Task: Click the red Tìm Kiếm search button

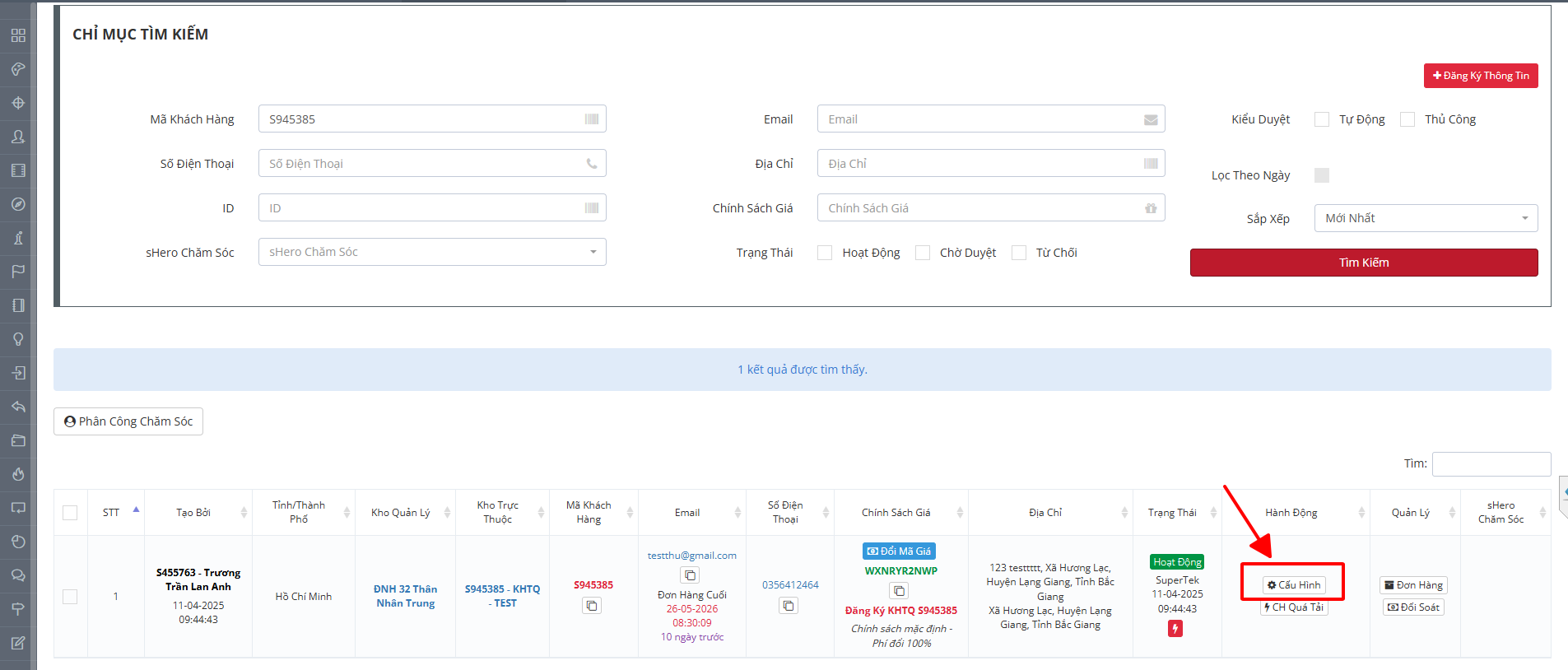Action: point(1364,263)
